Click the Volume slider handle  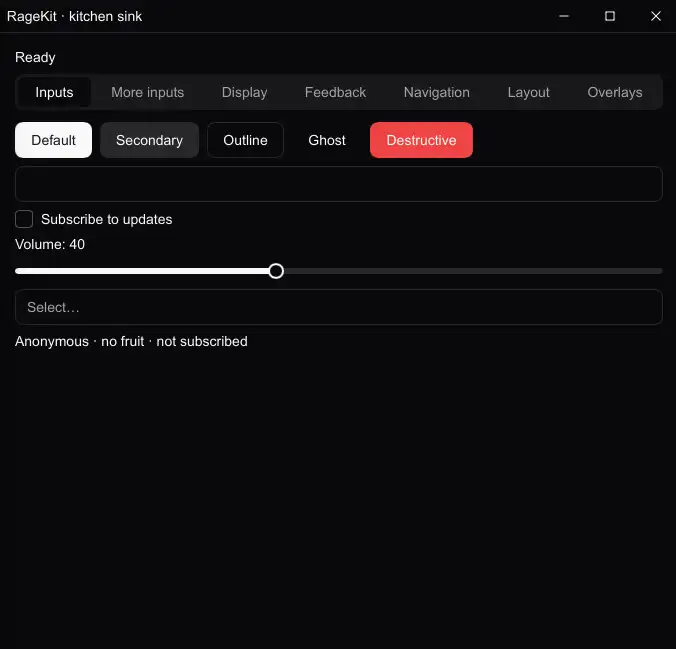tap(276, 271)
